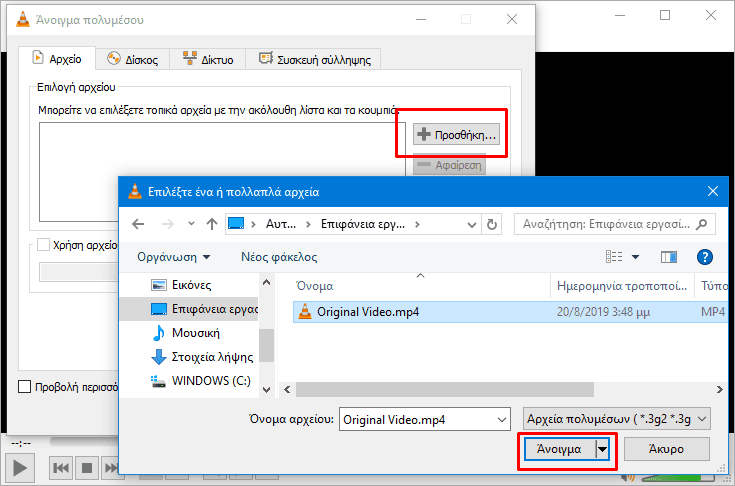The width and height of the screenshot is (735, 486).
Task: Click the VLC previous track button
Action: (61, 467)
